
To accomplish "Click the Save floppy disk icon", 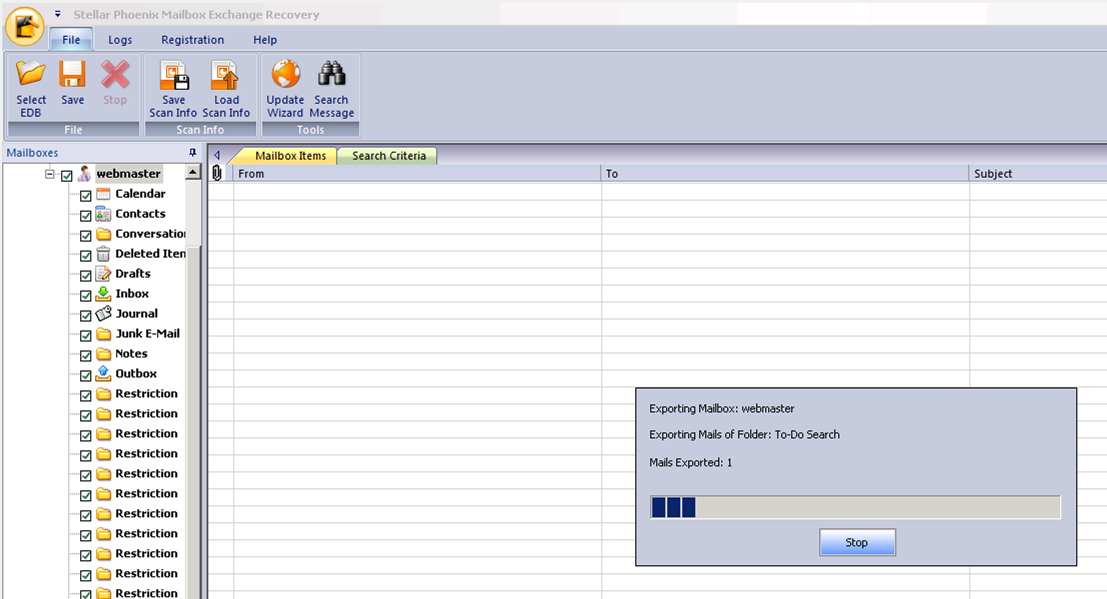I will 72,73.
